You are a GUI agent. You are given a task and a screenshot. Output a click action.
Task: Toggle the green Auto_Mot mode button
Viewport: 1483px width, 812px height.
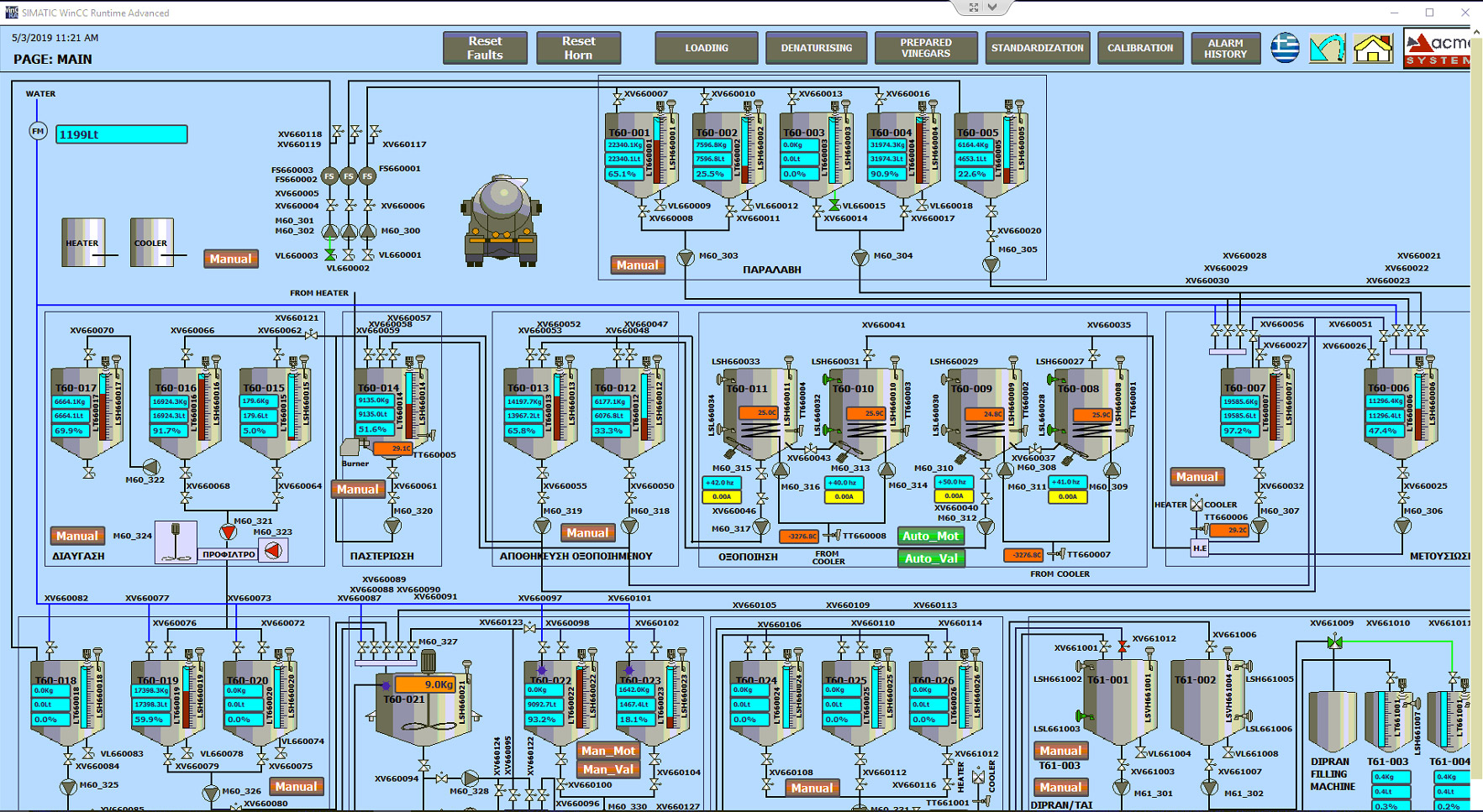pos(930,536)
